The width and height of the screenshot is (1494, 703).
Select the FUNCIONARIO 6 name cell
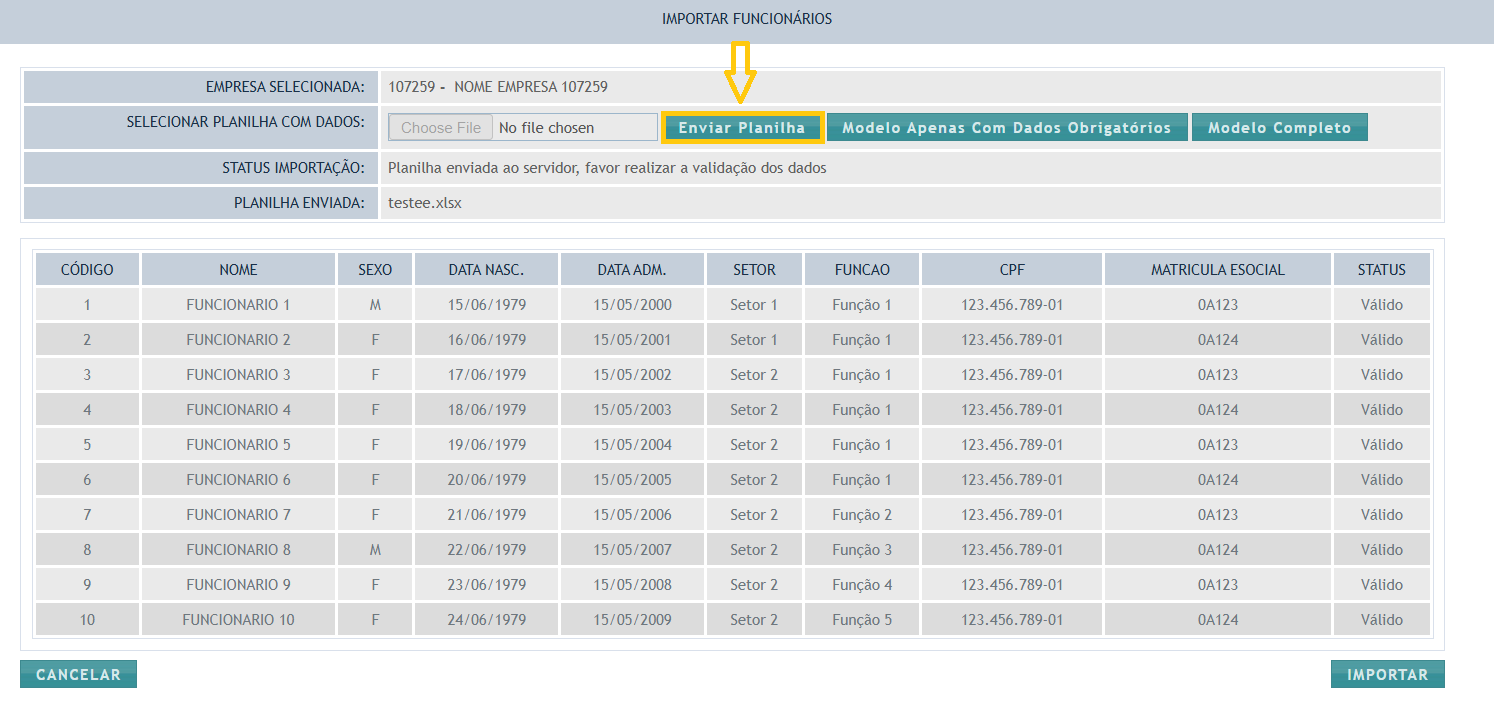238,480
